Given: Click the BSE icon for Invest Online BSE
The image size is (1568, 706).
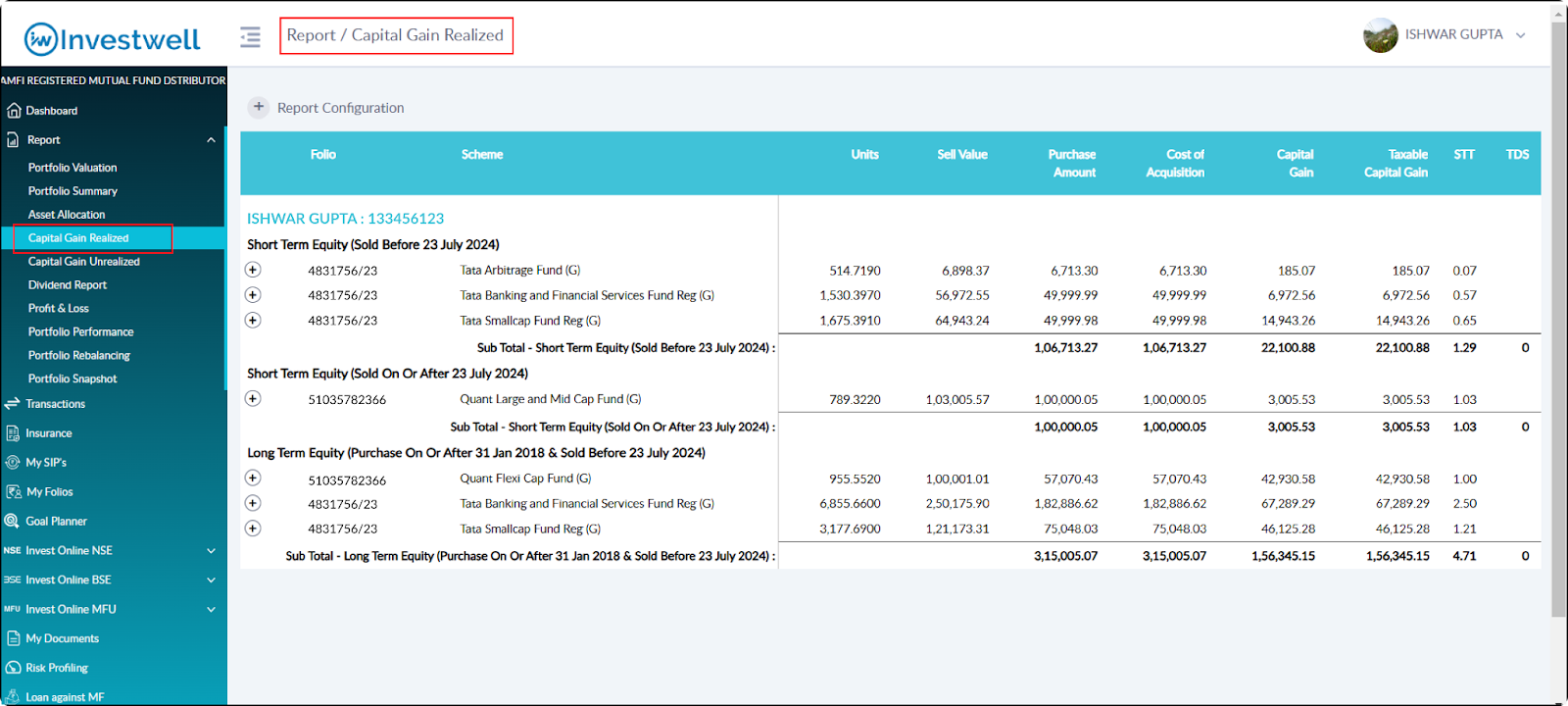Looking at the screenshot, I should click(x=12, y=580).
